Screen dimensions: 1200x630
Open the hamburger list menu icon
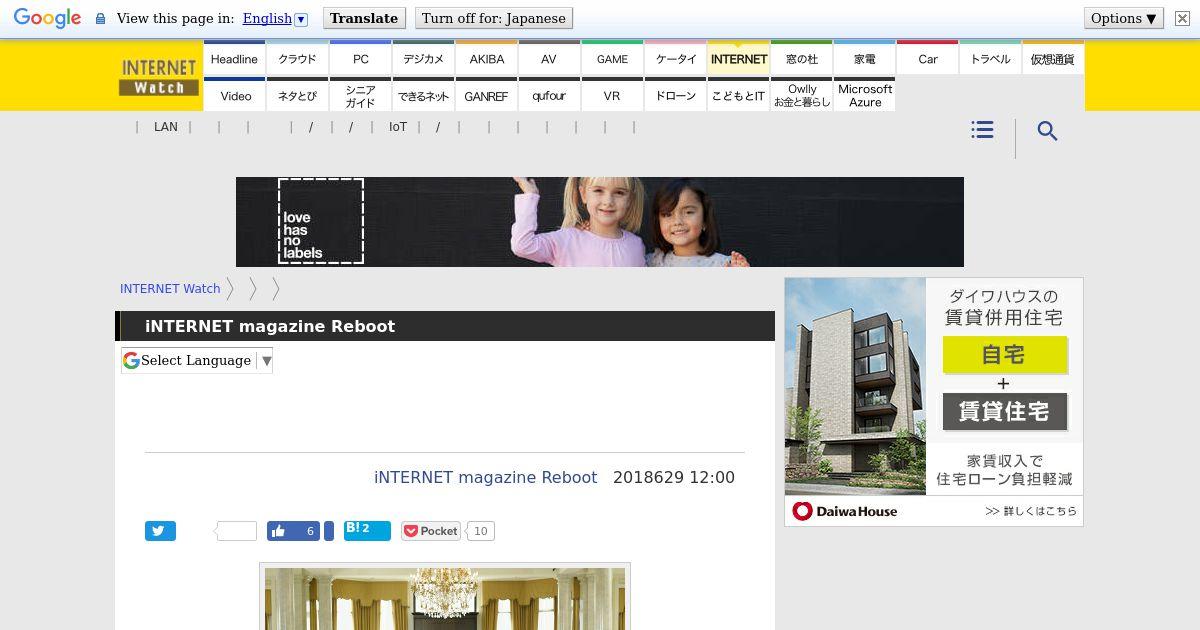coord(982,130)
